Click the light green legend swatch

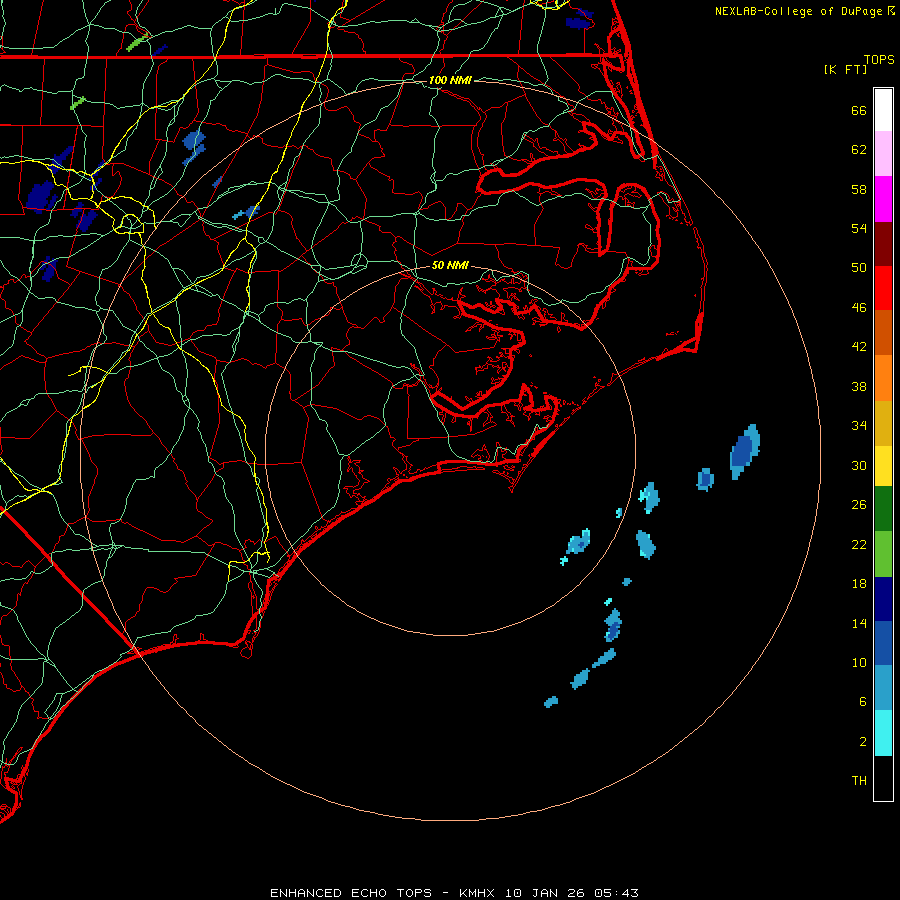pos(883,554)
